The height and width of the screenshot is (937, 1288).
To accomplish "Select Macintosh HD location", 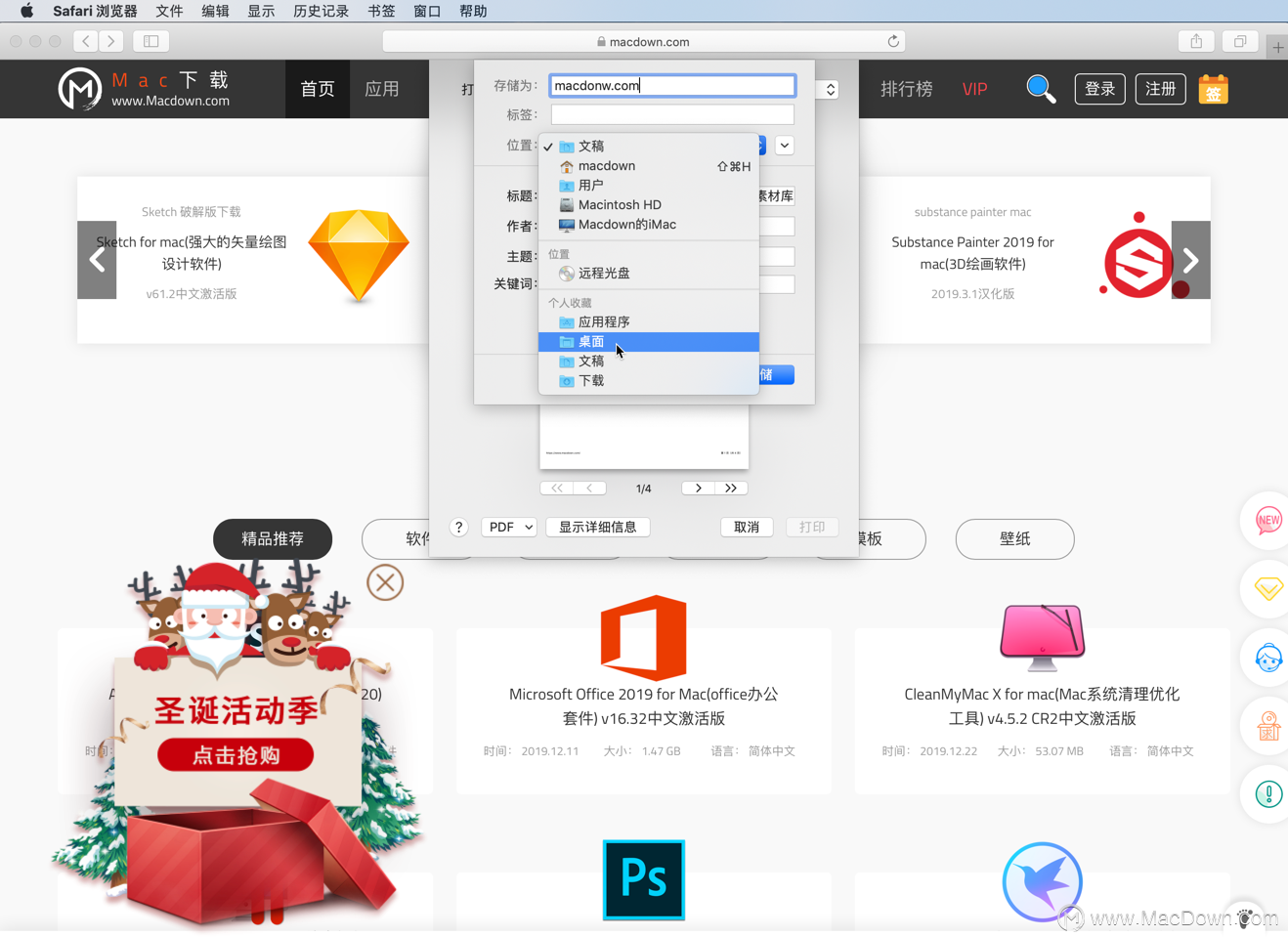I will [x=649, y=204].
